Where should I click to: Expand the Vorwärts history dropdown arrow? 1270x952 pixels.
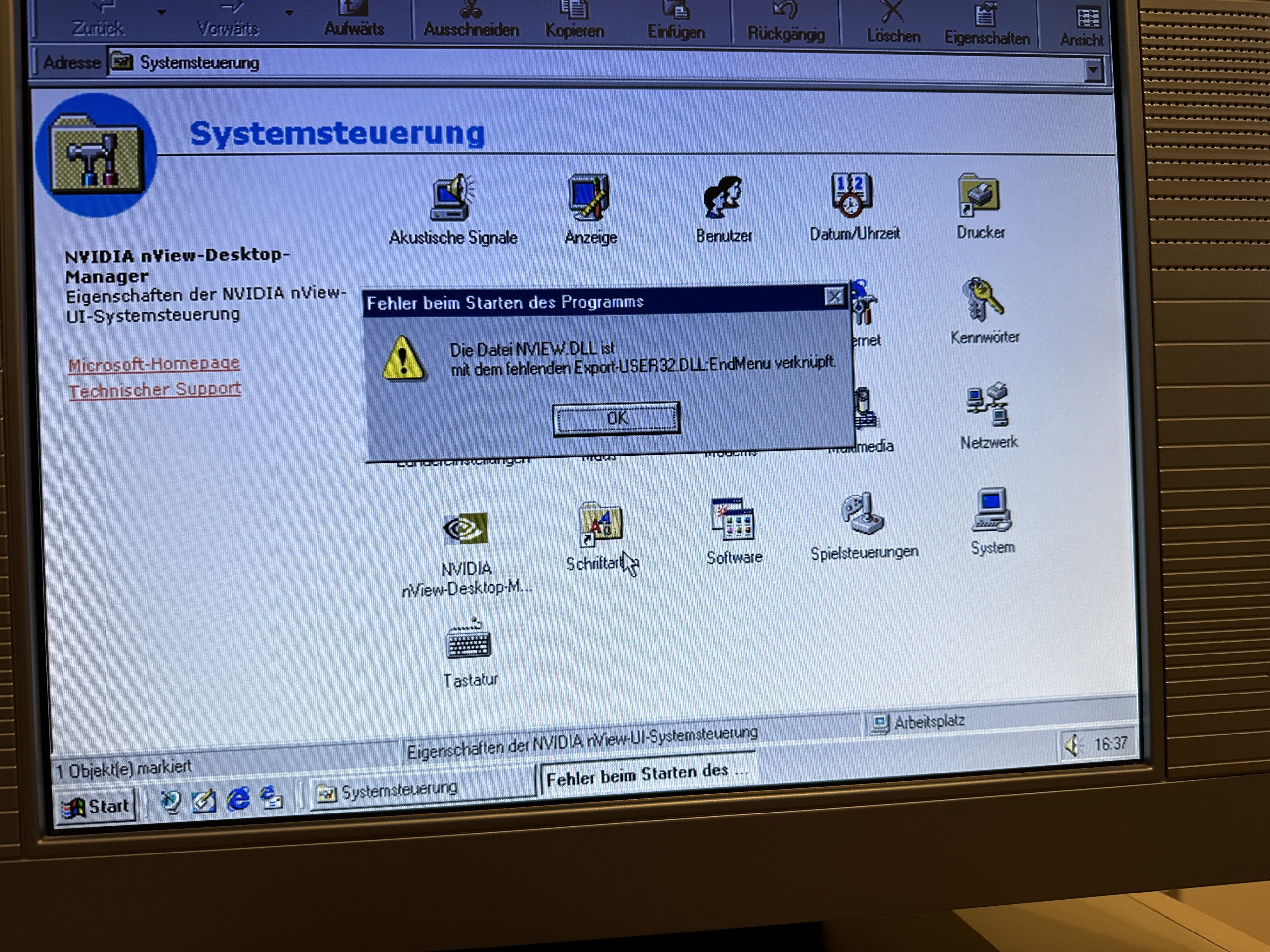(x=289, y=13)
